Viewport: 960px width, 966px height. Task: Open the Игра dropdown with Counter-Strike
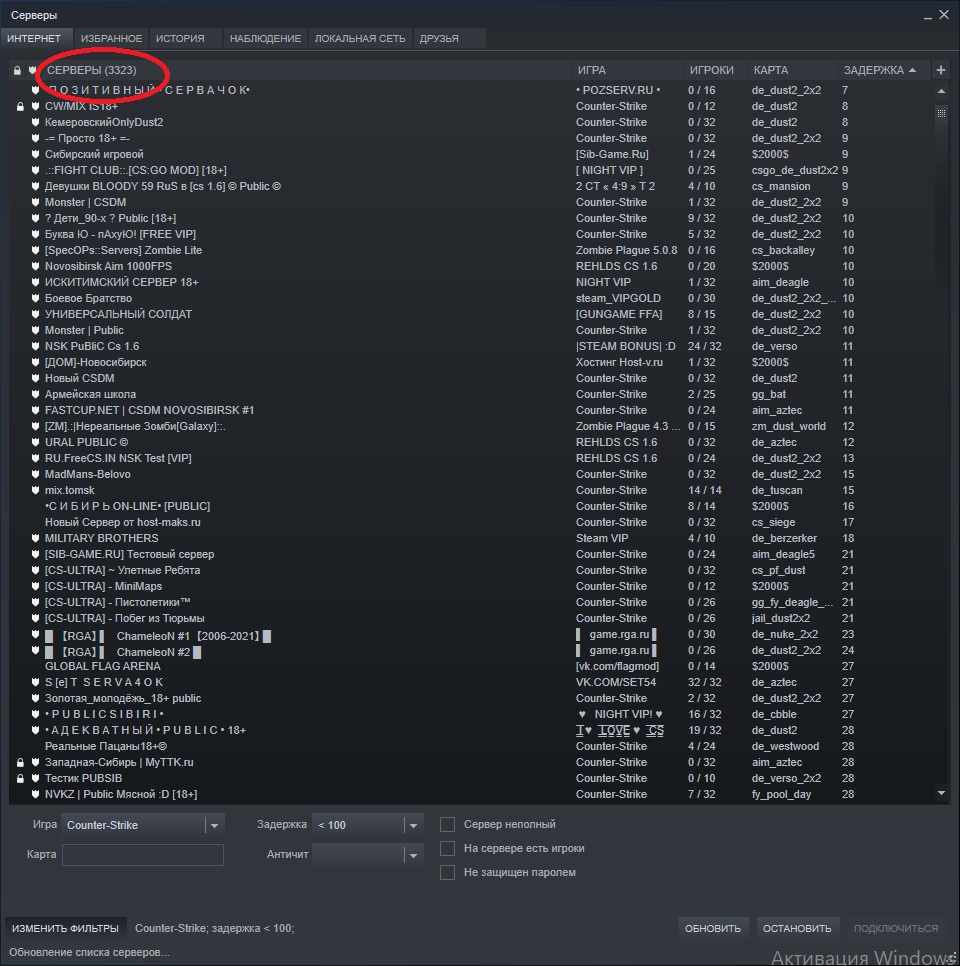[142, 825]
